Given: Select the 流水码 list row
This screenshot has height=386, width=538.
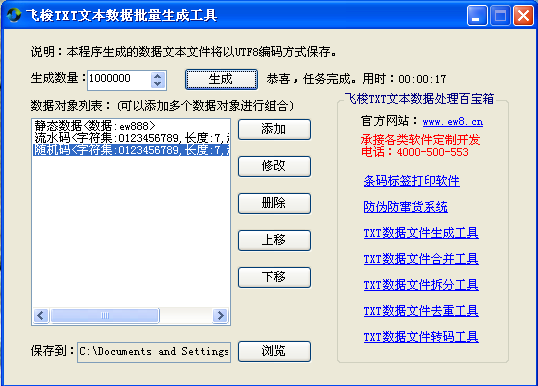Looking at the screenshot, I should click(x=131, y=138).
